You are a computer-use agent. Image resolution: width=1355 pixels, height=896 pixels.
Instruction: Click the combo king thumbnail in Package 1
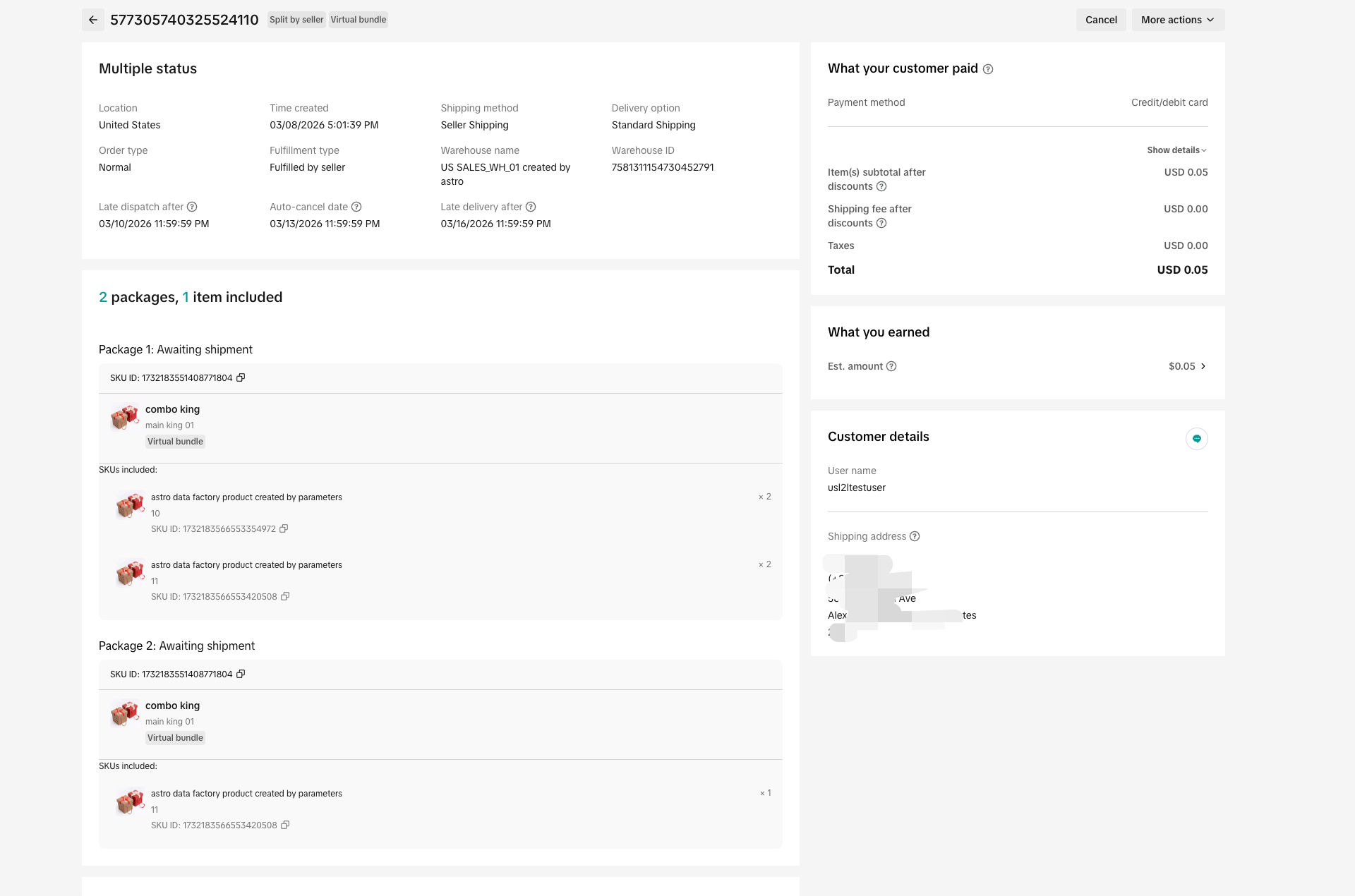point(125,418)
